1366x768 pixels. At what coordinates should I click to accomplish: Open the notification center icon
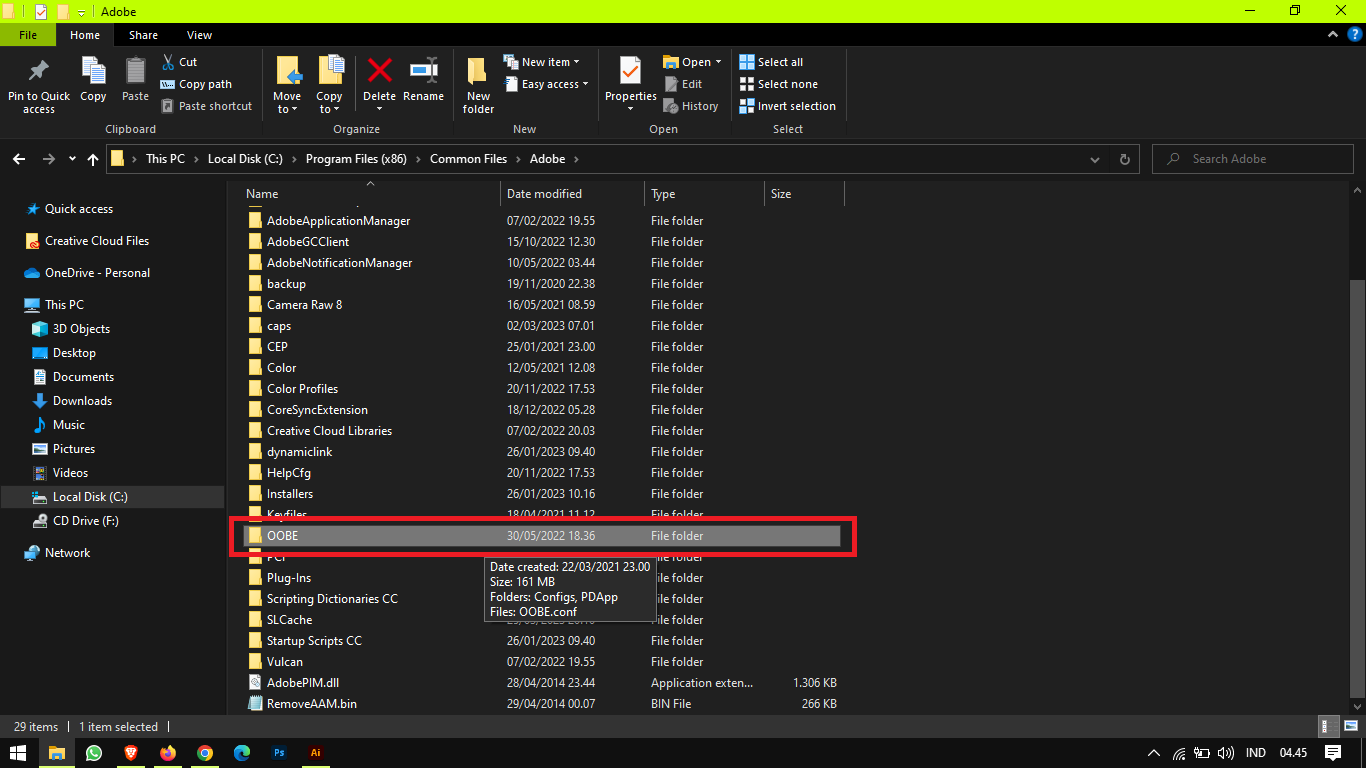coord(1333,753)
